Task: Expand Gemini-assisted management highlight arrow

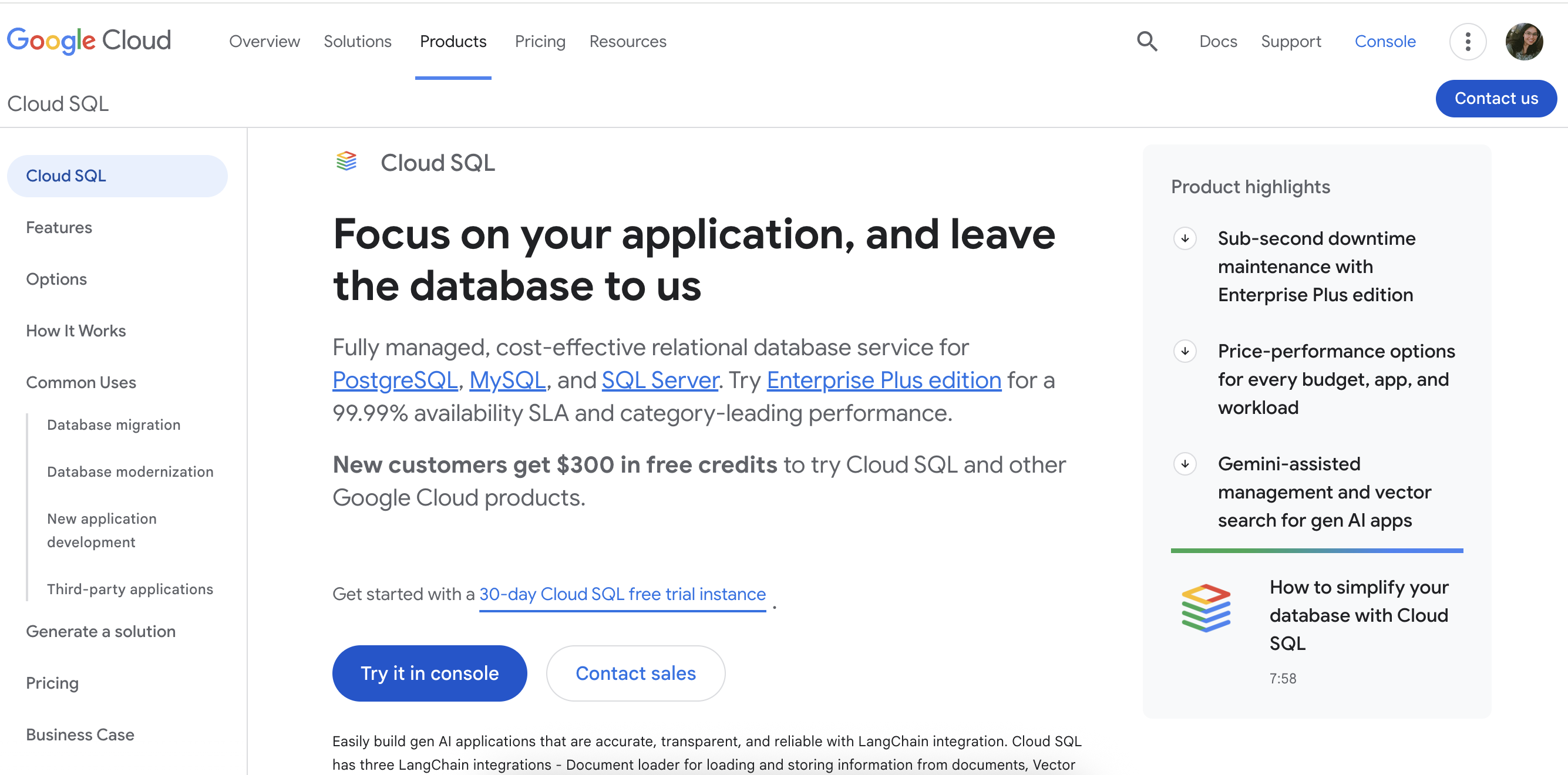Action: [1185, 464]
